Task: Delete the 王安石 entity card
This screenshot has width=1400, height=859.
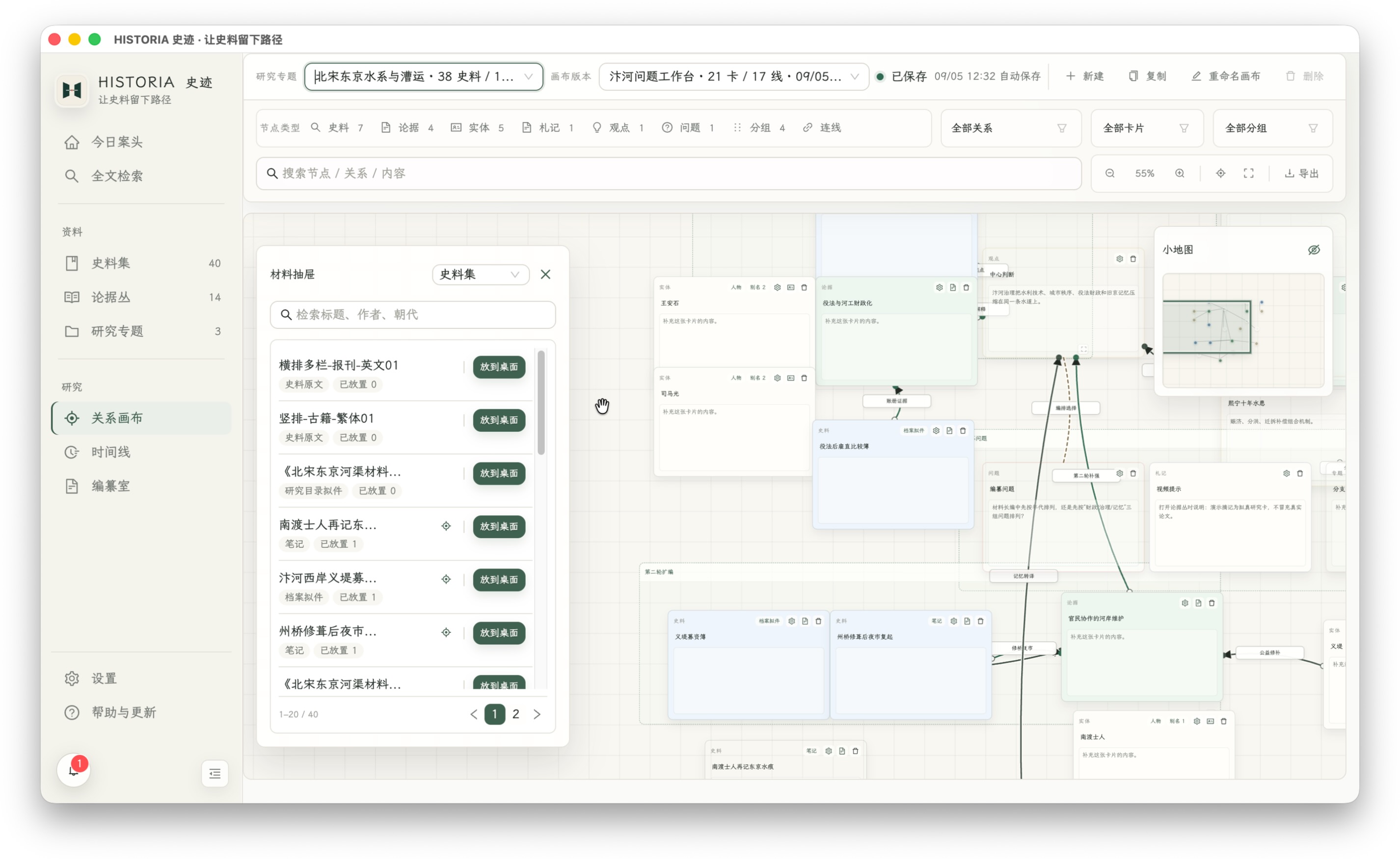Action: pyautogui.click(x=804, y=288)
